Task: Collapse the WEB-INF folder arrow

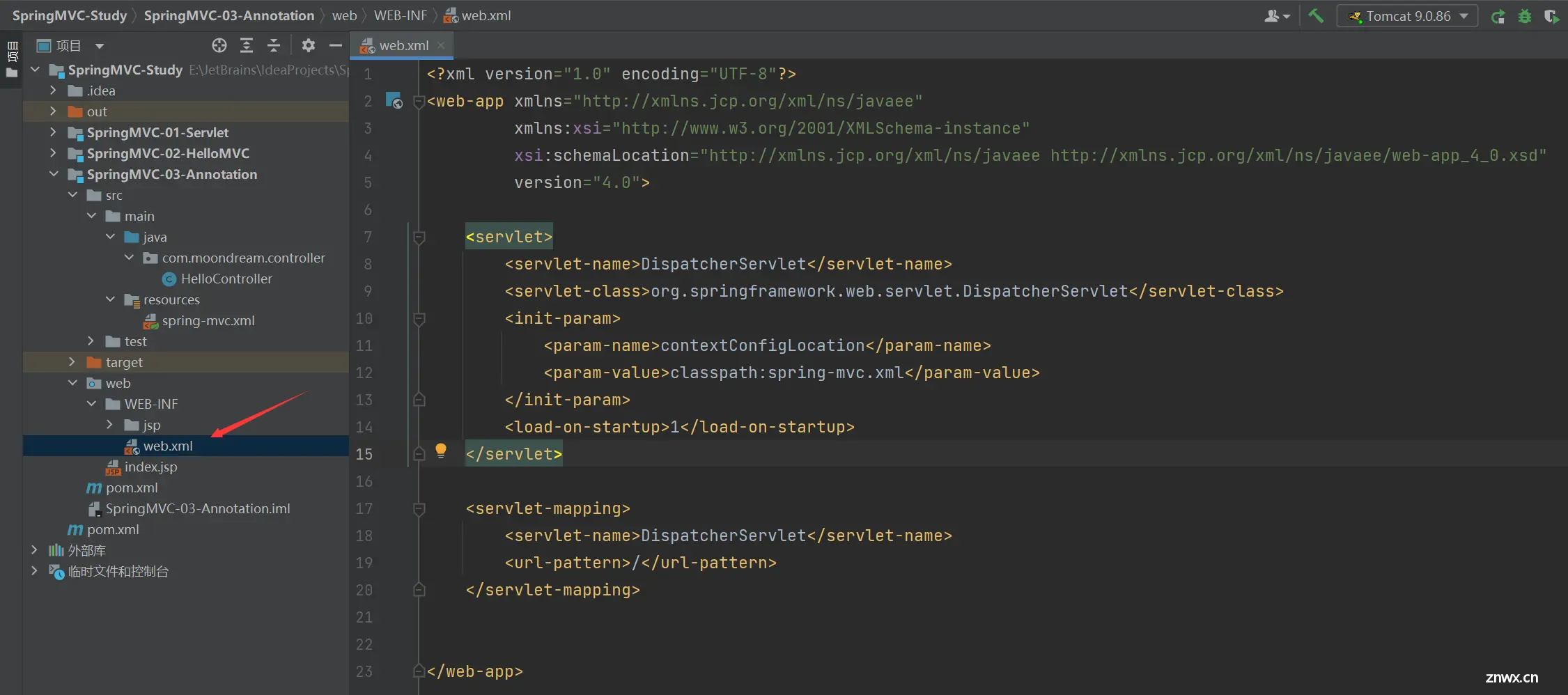Action: [x=91, y=404]
